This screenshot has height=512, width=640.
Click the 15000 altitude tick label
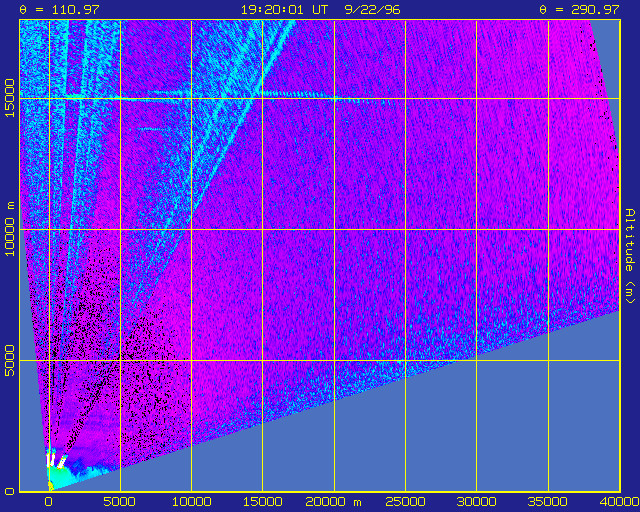[9, 98]
